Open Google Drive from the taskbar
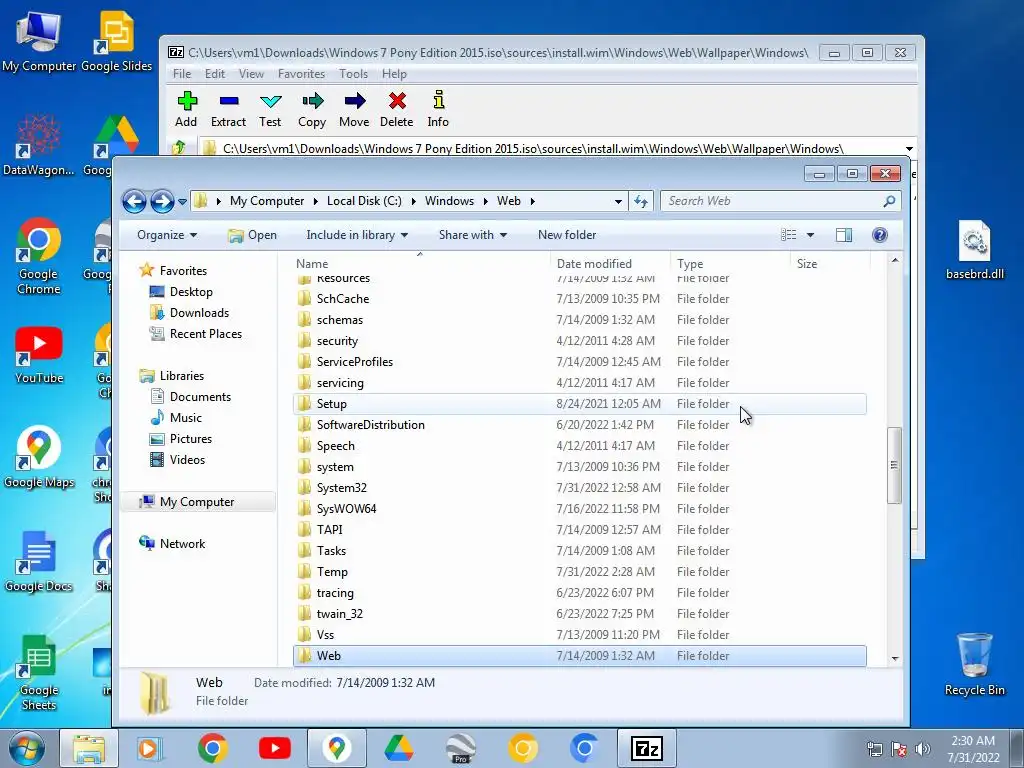The image size is (1024, 768). point(398,748)
